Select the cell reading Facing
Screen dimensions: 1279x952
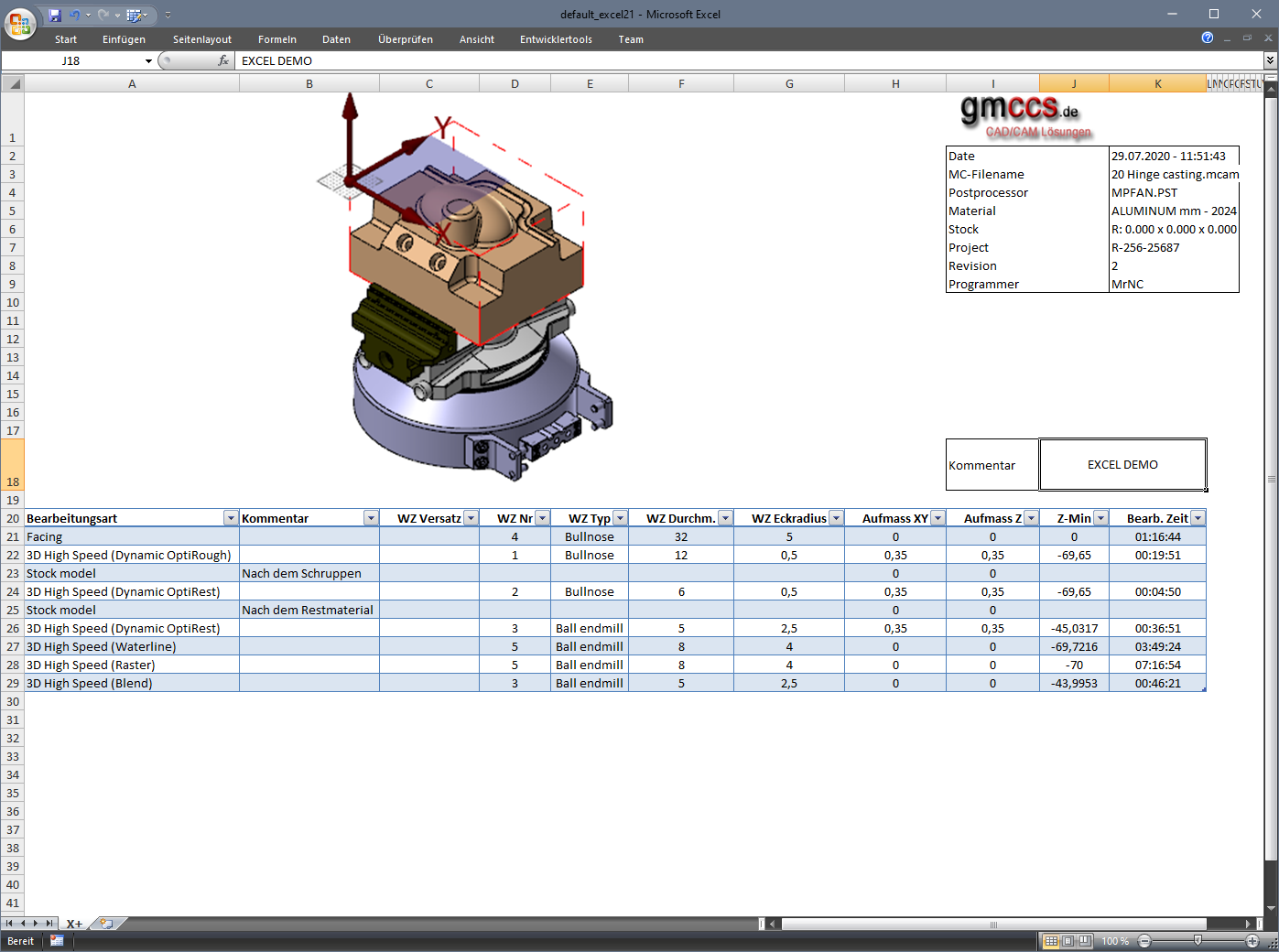[x=132, y=536]
